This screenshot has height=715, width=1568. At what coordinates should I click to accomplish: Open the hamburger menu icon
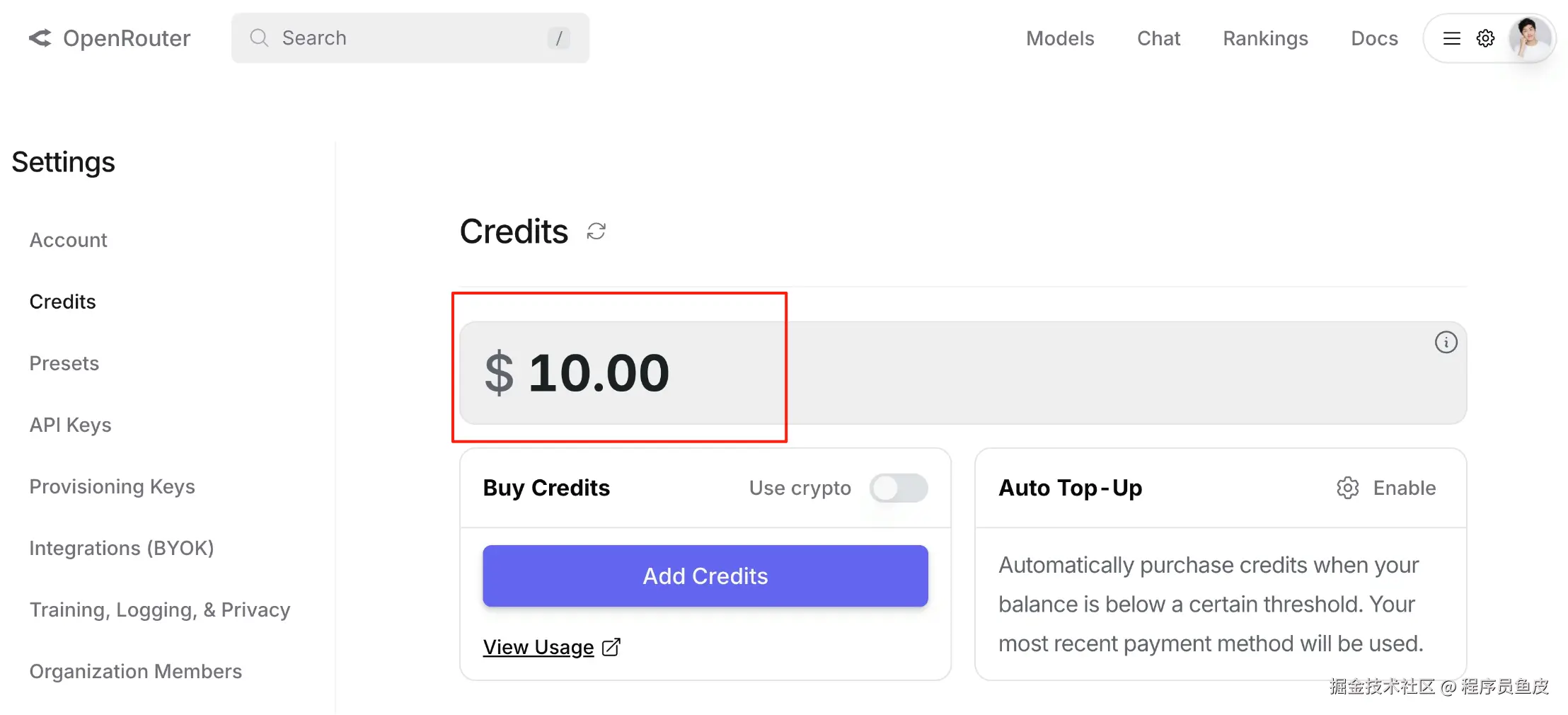[1452, 38]
